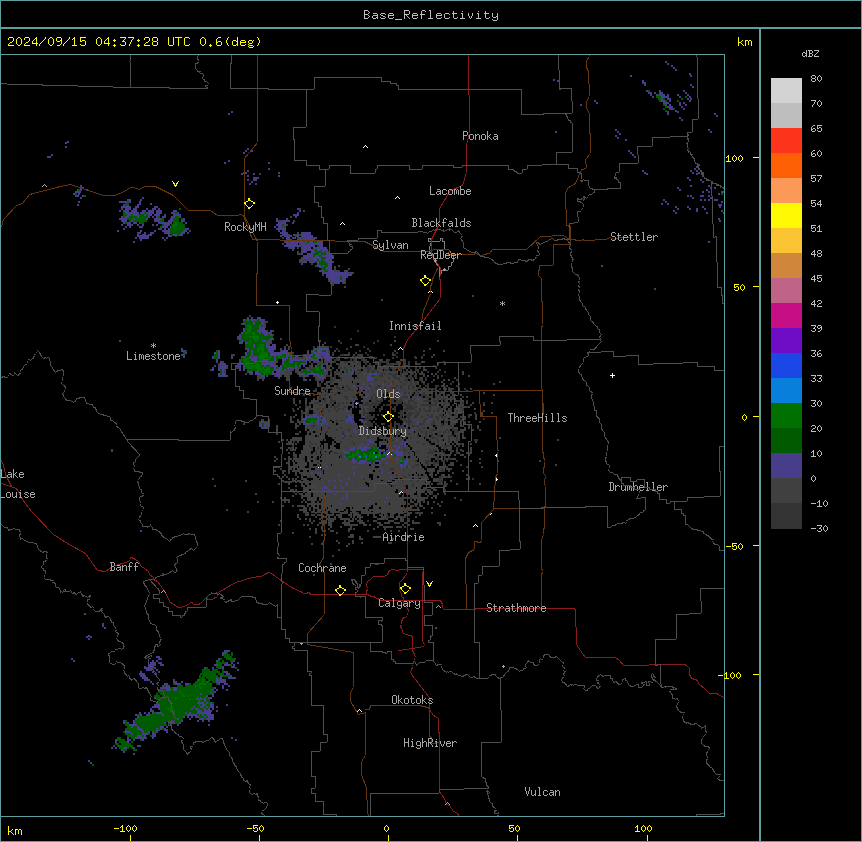This screenshot has width=862, height=842.
Task: Click the yellow diamond marker below Cochrane
Action: tap(340, 590)
